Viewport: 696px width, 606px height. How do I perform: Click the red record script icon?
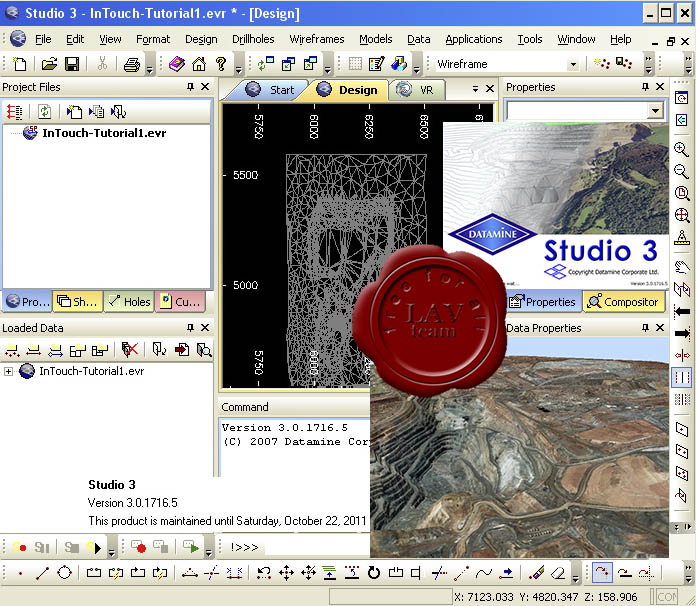pyautogui.click(x=139, y=547)
